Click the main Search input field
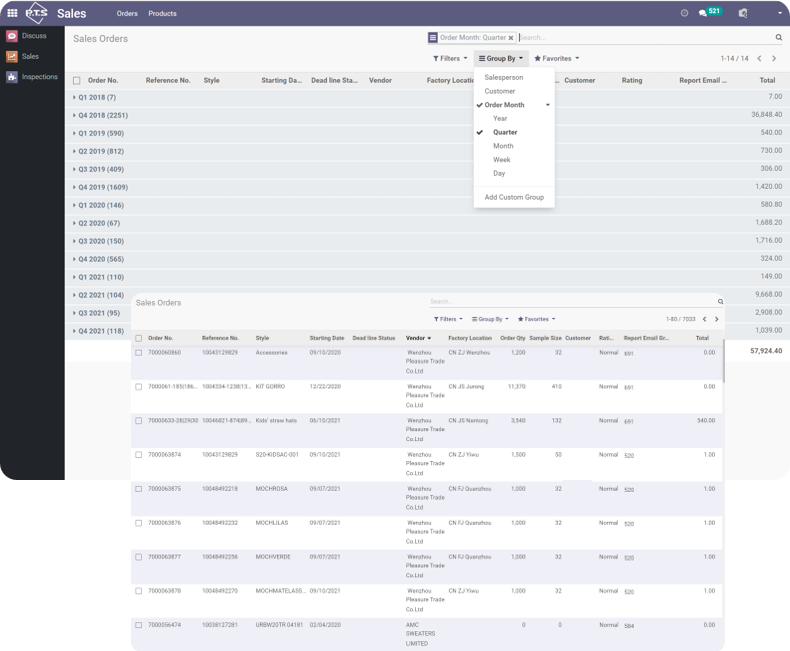 [x=645, y=37]
